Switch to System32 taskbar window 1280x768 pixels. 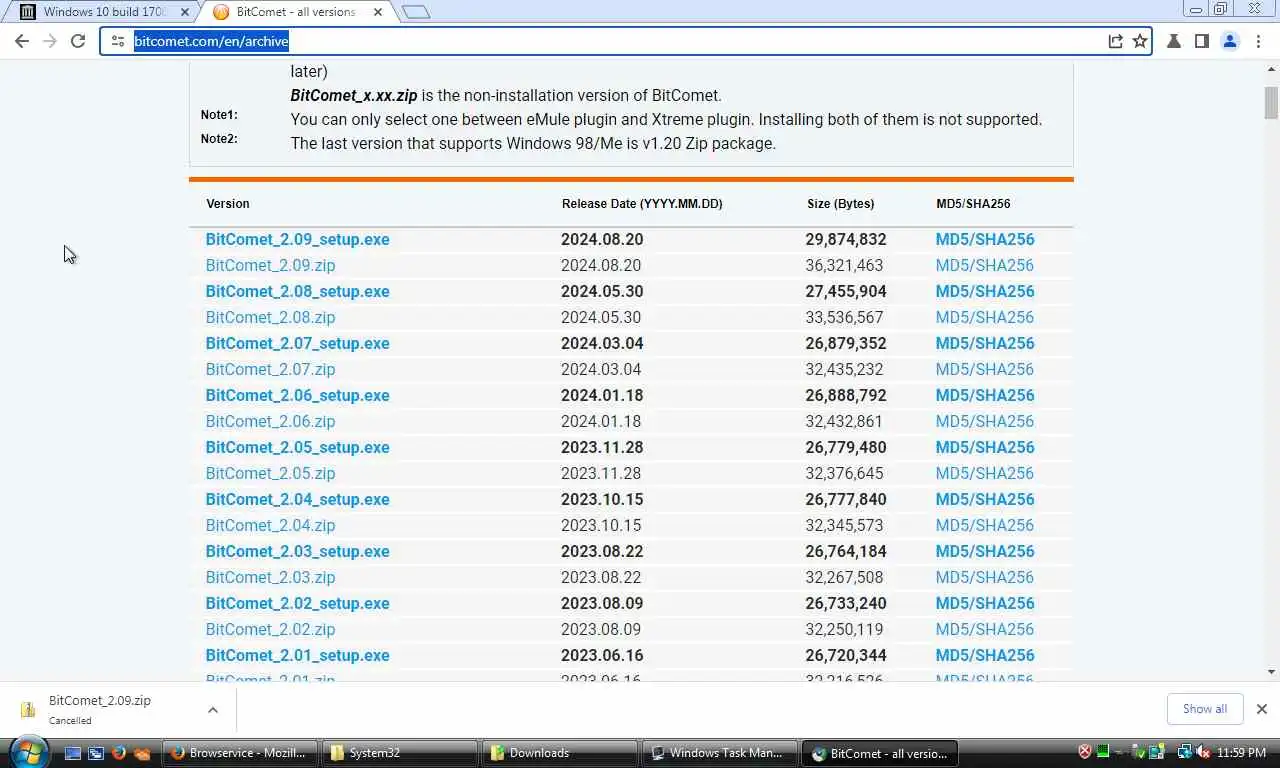[x=401, y=753]
